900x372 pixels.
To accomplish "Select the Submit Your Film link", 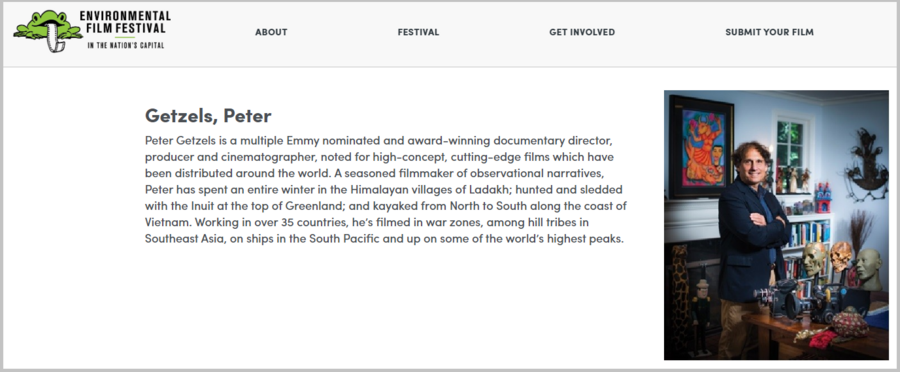I will pyautogui.click(x=769, y=32).
